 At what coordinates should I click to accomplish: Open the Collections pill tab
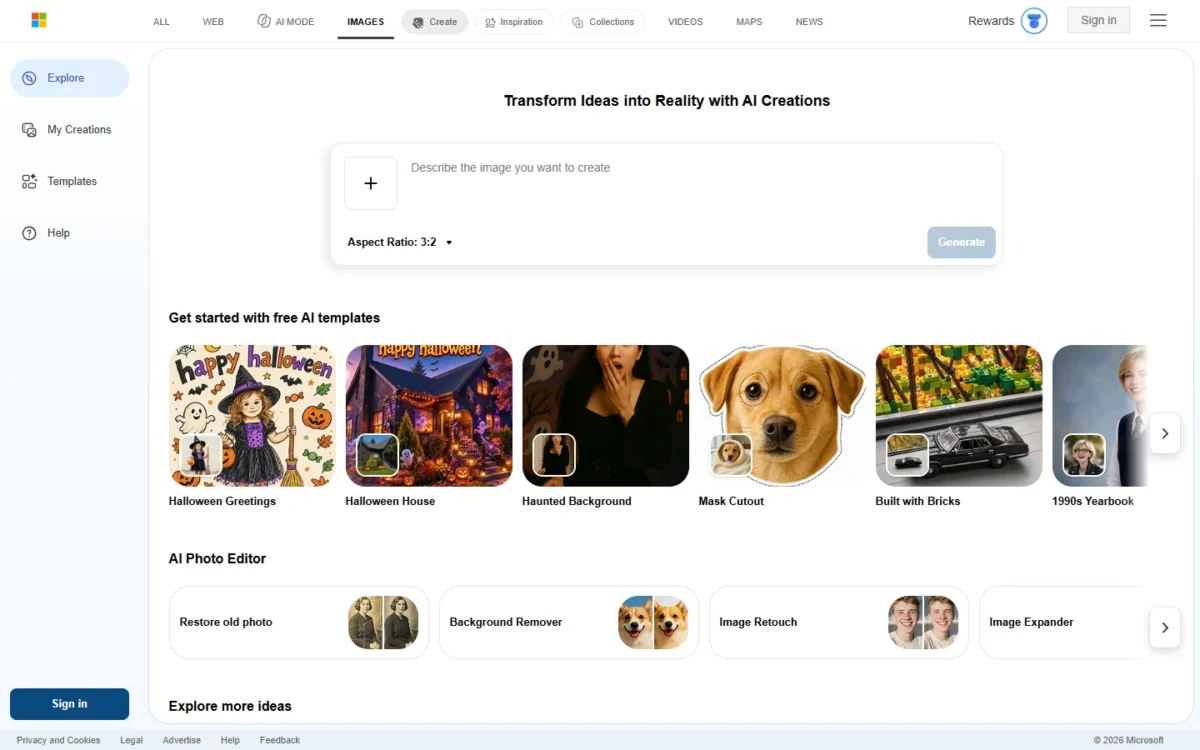coord(603,22)
